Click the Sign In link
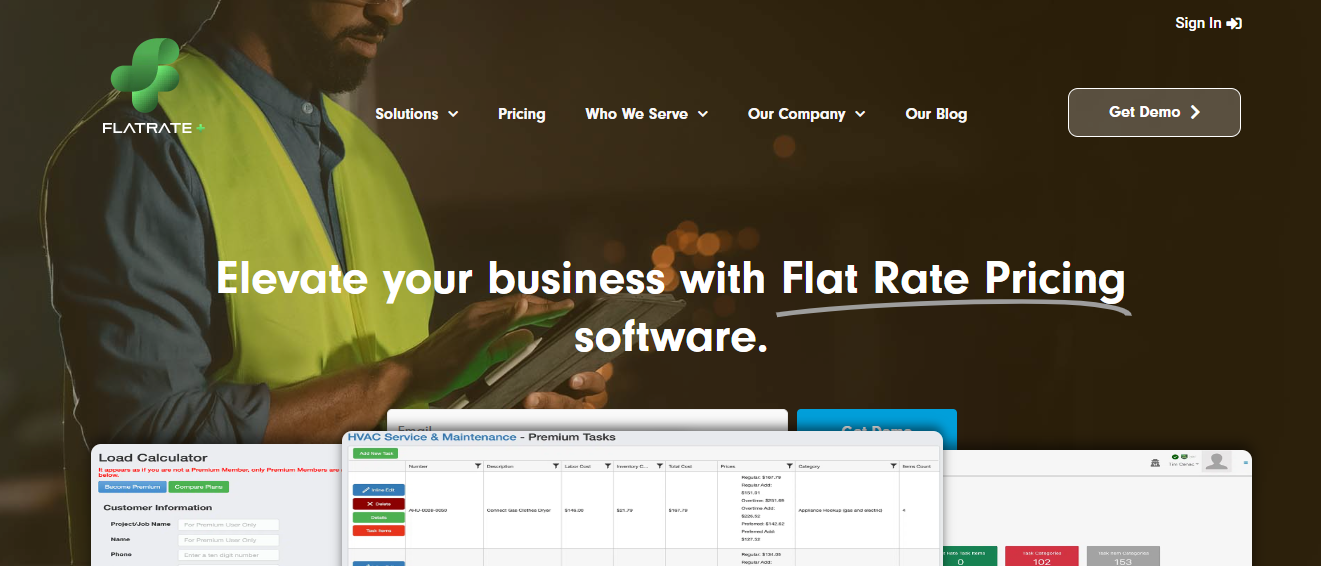This screenshot has height=566, width=1321. coord(1208,23)
